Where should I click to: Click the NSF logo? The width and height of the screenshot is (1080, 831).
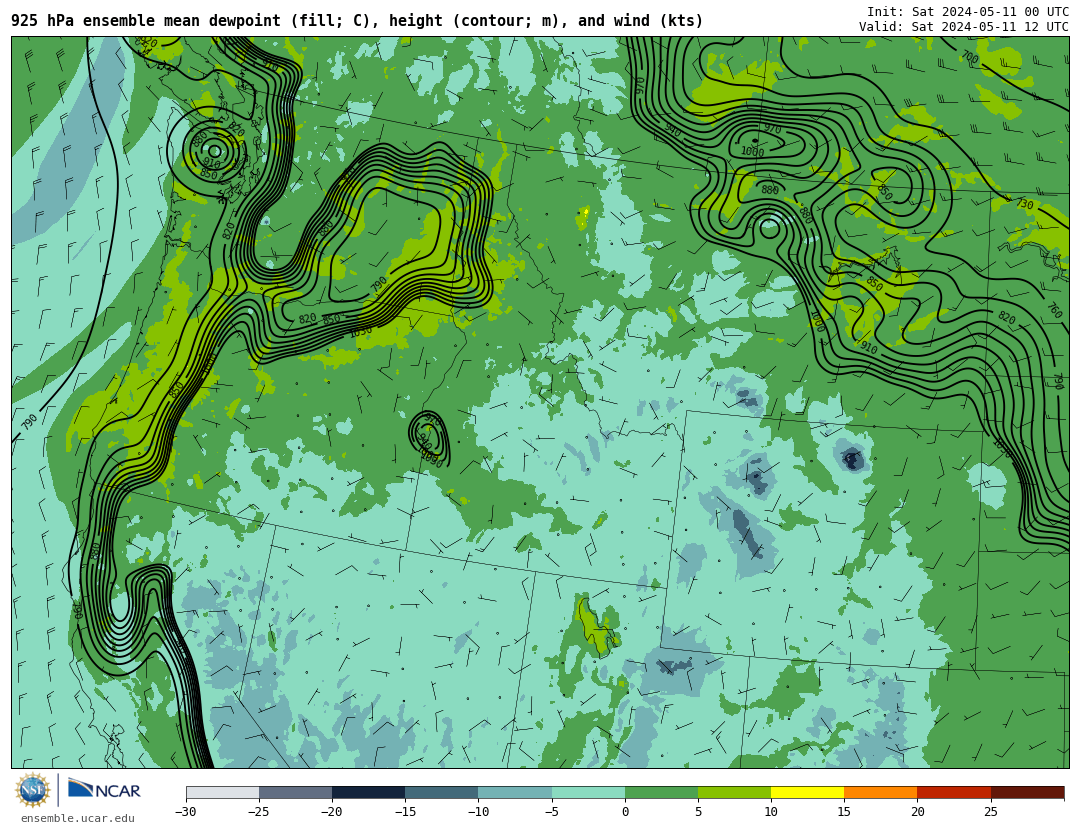click(x=33, y=790)
